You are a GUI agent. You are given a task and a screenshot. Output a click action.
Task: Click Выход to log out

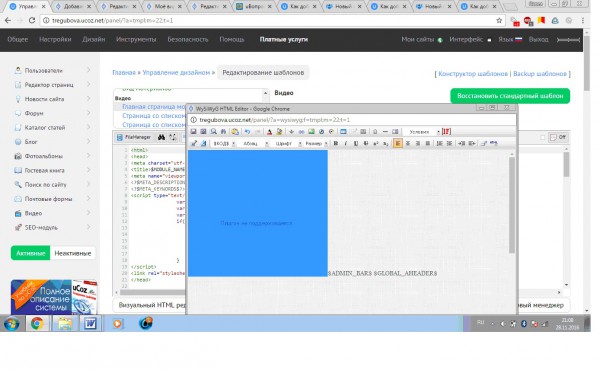pos(538,39)
